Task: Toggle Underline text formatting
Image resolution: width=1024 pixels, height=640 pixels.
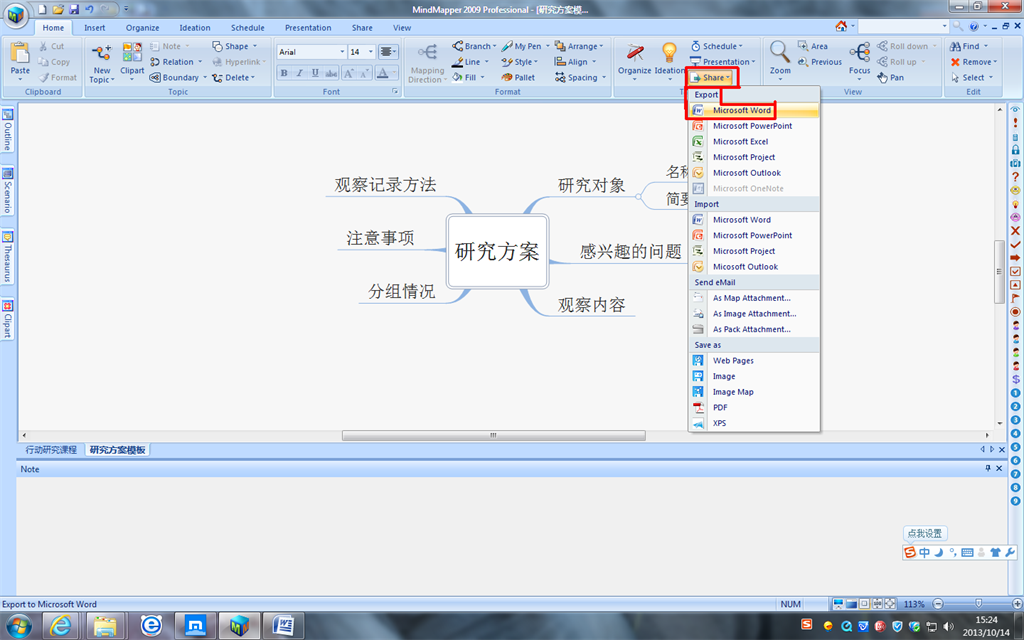Action: tap(313, 73)
